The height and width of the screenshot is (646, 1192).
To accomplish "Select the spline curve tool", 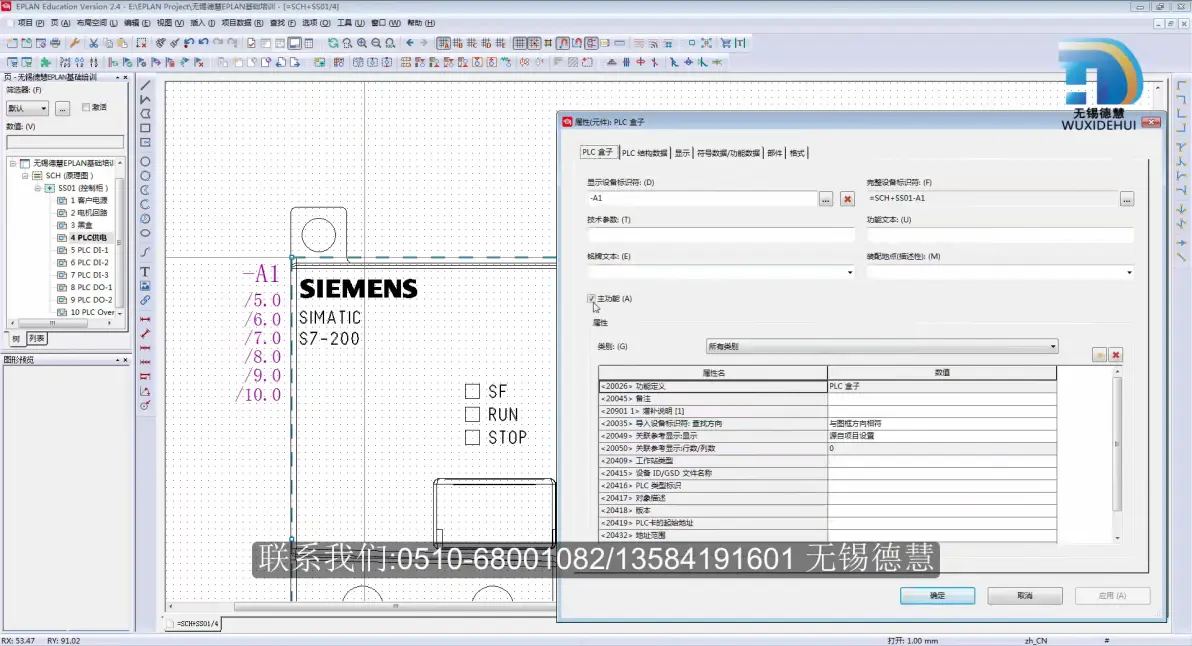I will [x=144, y=252].
